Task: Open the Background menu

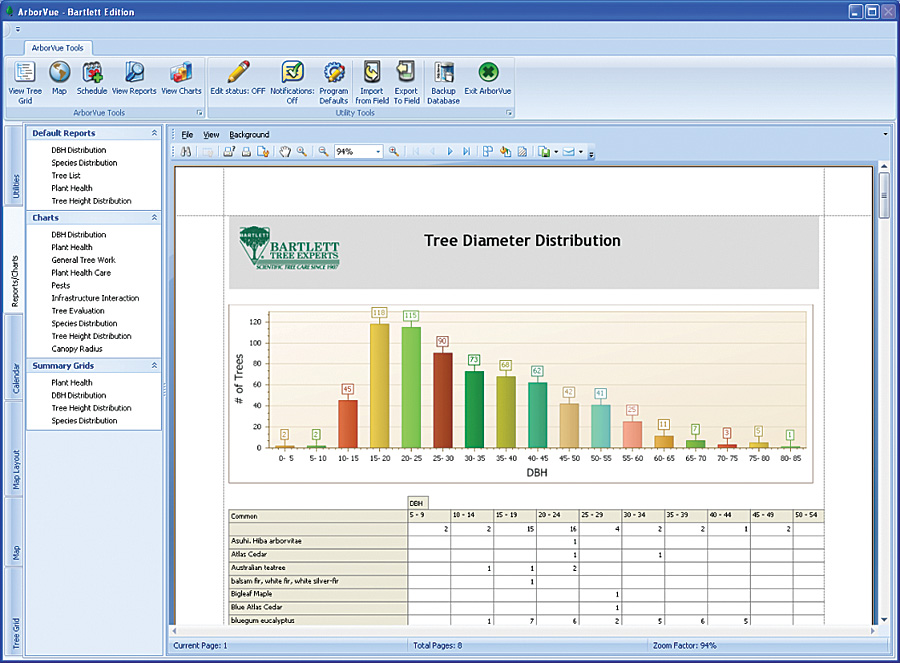Action: pos(249,134)
